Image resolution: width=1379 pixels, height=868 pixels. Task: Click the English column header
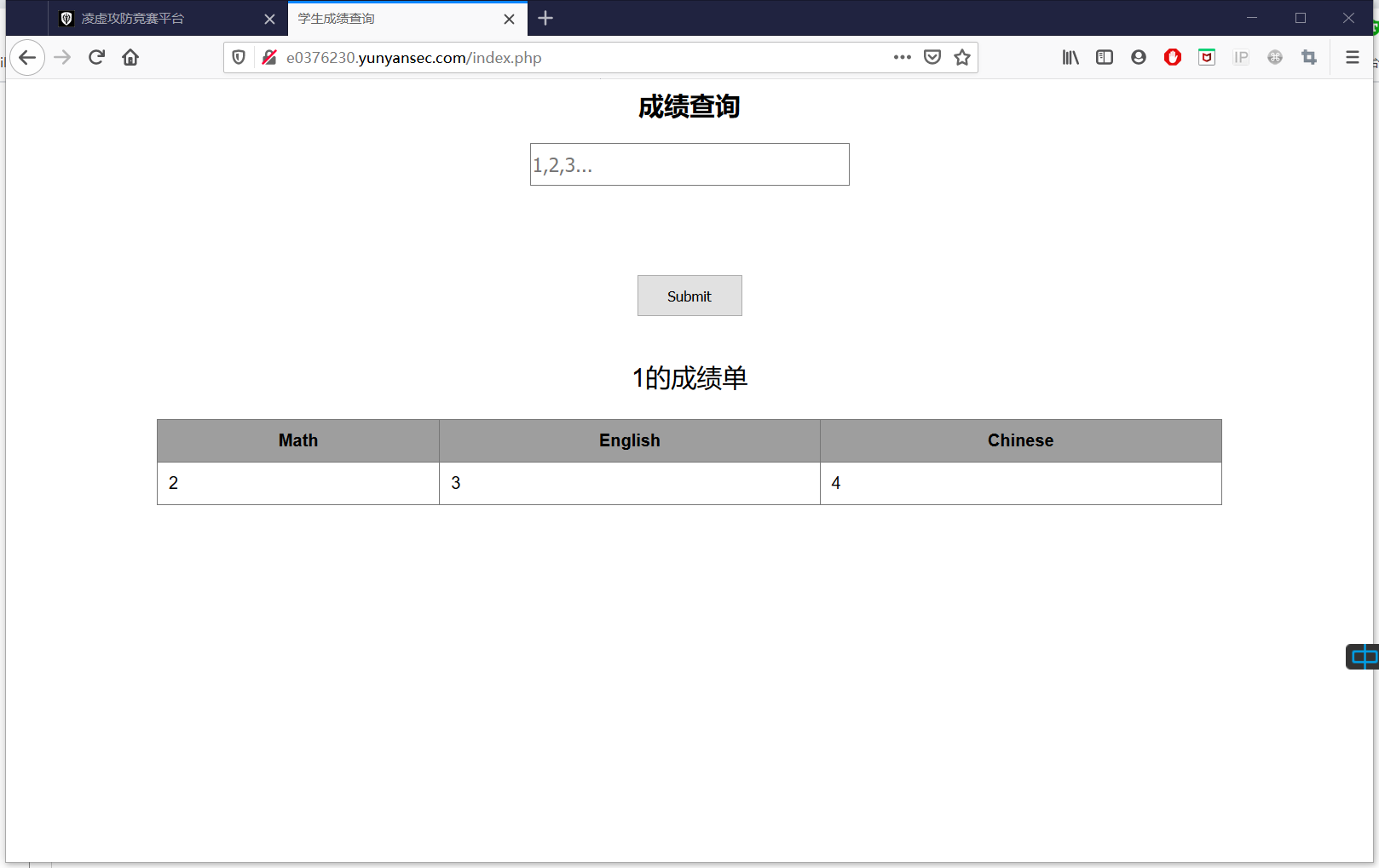(x=630, y=440)
